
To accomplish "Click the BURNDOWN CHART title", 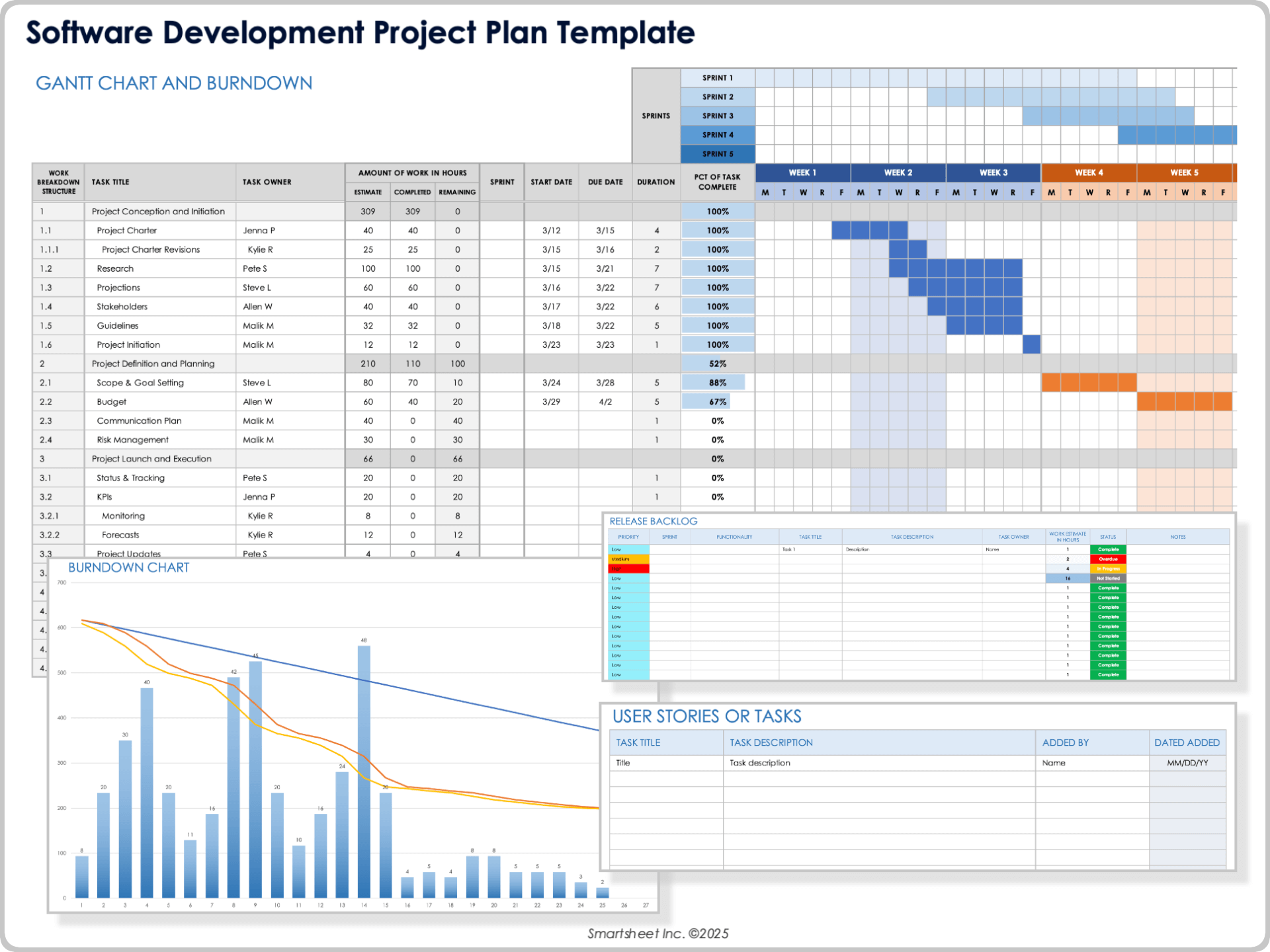I will (128, 567).
